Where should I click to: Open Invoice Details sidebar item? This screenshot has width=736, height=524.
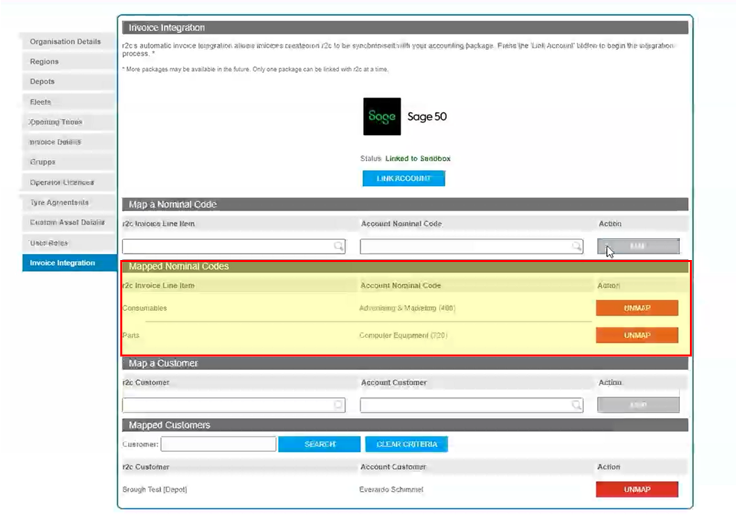pos(69,142)
